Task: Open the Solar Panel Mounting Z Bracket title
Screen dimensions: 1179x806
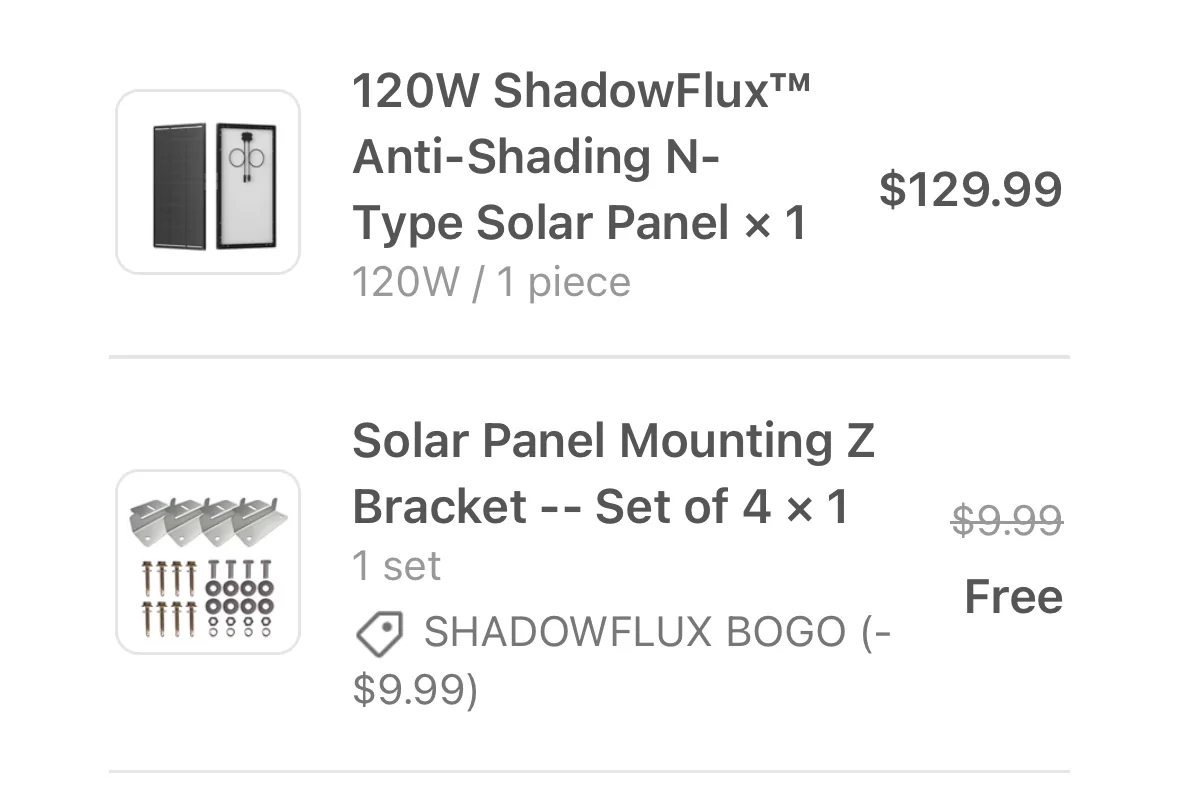Action: [613, 441]
